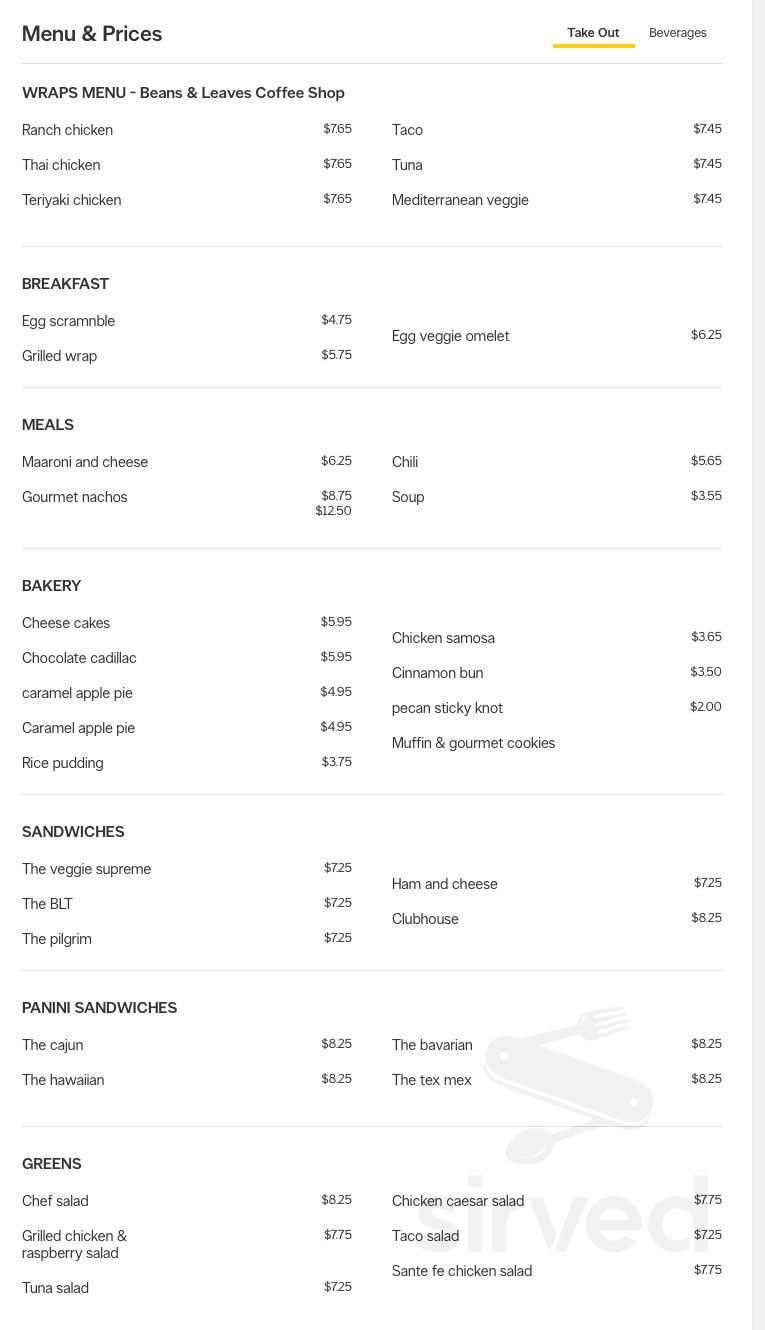The height and width of the screenshot is (1330, 765).
Task: Choose the Clubhouse sandwich
Action: click(425, 919)
